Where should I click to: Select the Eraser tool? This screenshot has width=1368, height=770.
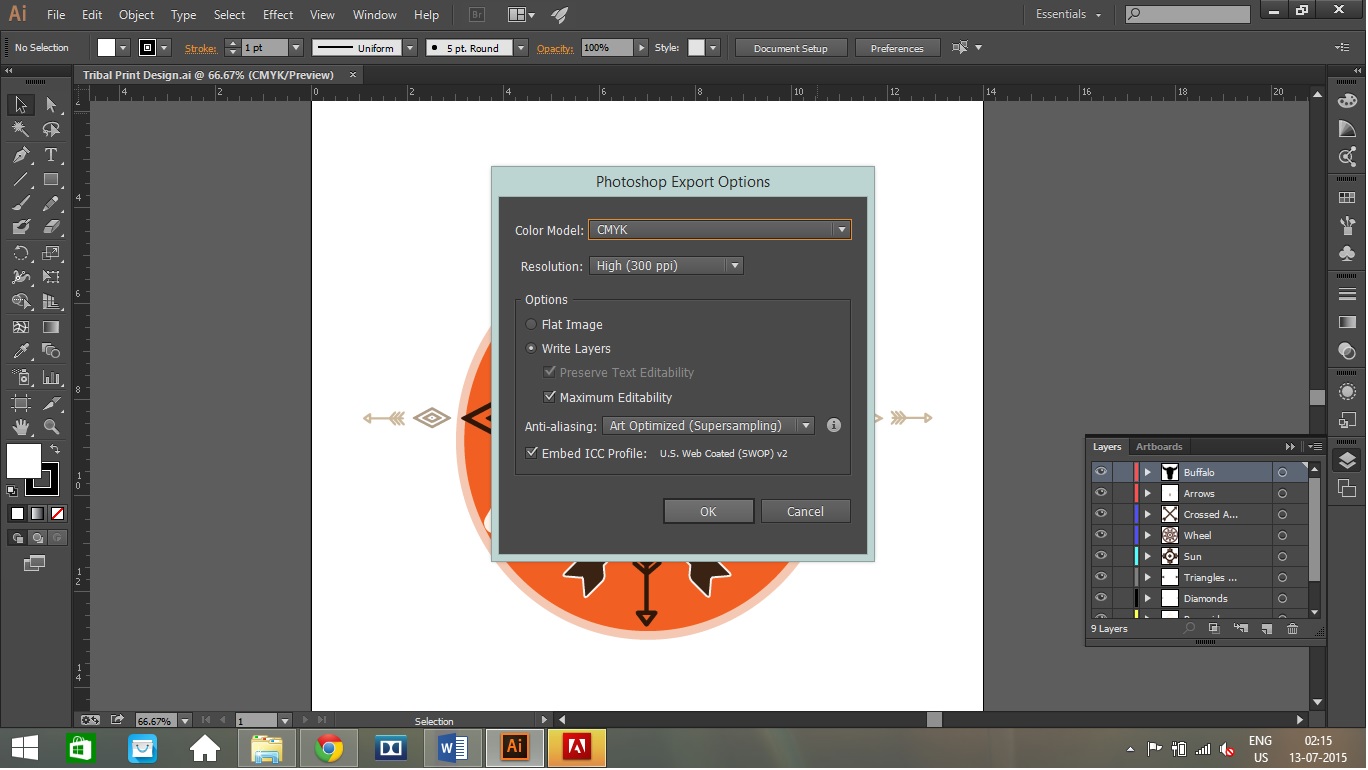[x=51, y=228]
